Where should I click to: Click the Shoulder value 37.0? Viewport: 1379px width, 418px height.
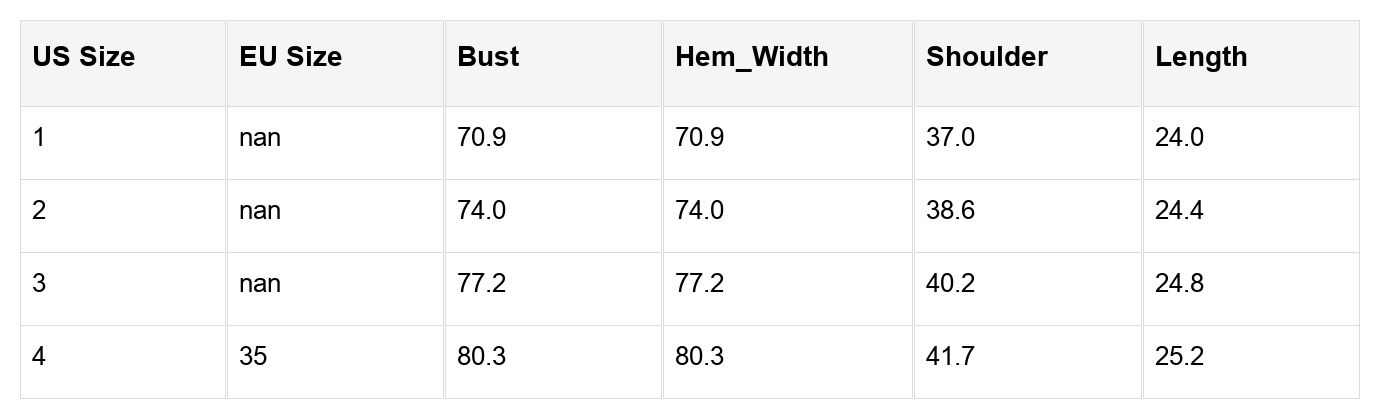[950, 137]
